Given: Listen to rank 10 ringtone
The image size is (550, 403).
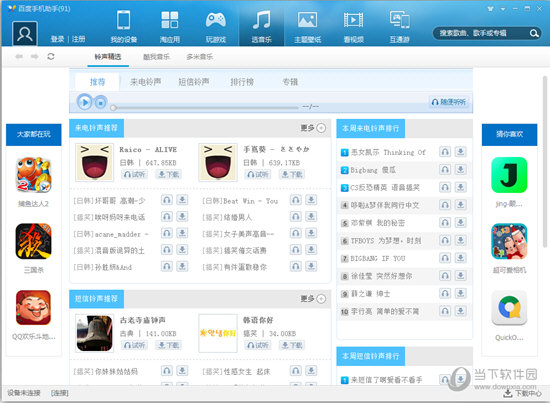Looking at the screenshot, I should point(445,311).
